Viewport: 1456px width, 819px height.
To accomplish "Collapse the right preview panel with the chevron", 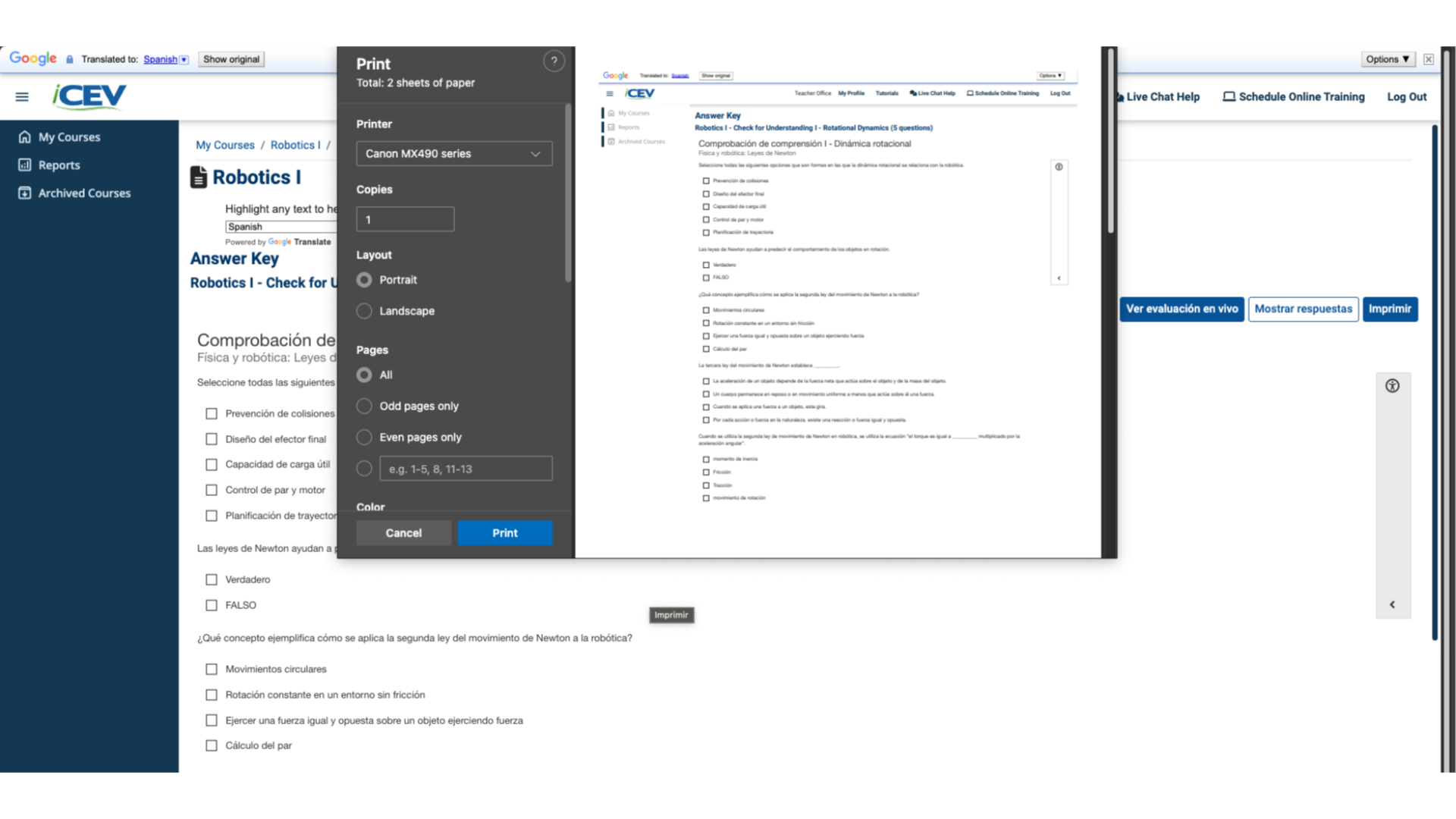I will pyautogui.click(x=1393, y=604).
